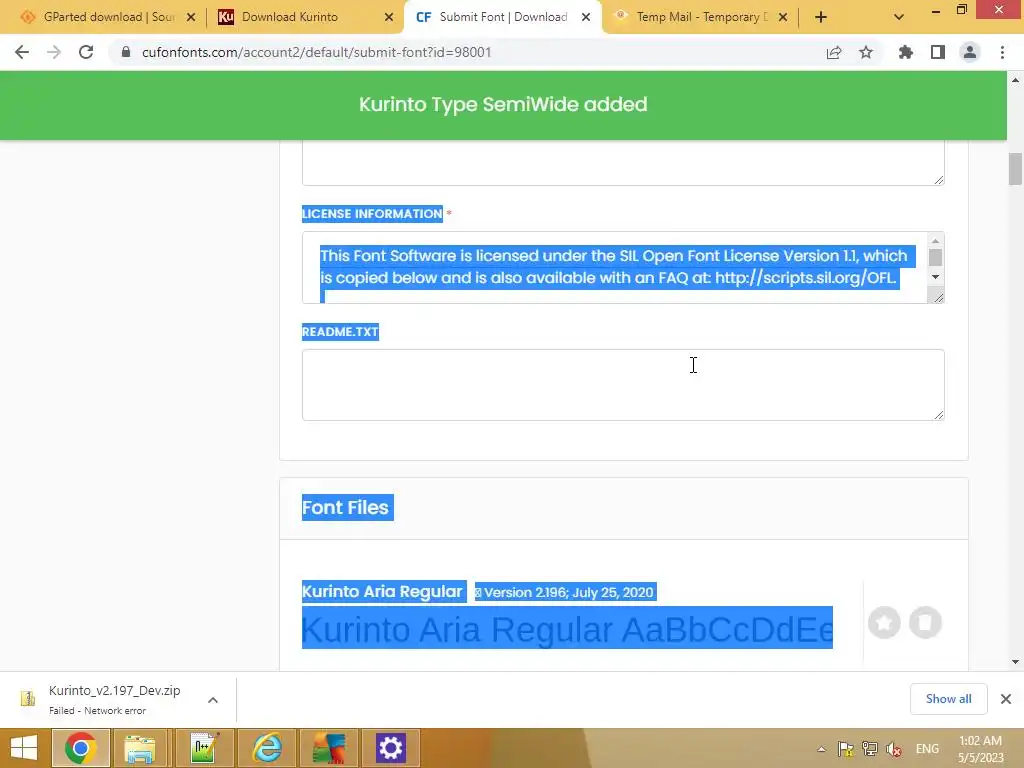The image size is (1024, 768).
Task: Close the GParted download tab
Action: point(191,18)
